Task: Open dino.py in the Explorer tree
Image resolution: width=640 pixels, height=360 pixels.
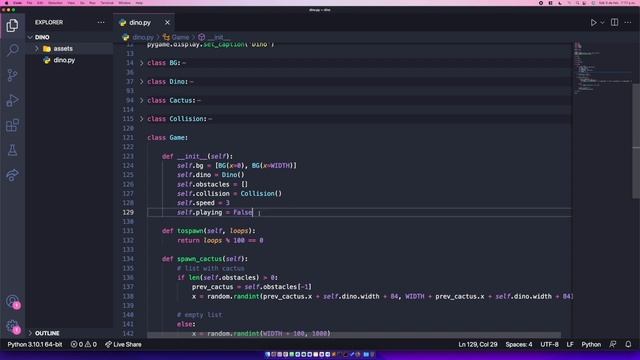Action: tap(64, 60)
